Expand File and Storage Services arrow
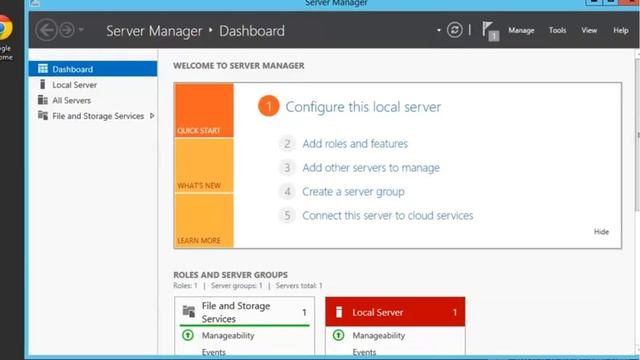The image size is (640, 360). pyautogui.click(x=152, y=116)
